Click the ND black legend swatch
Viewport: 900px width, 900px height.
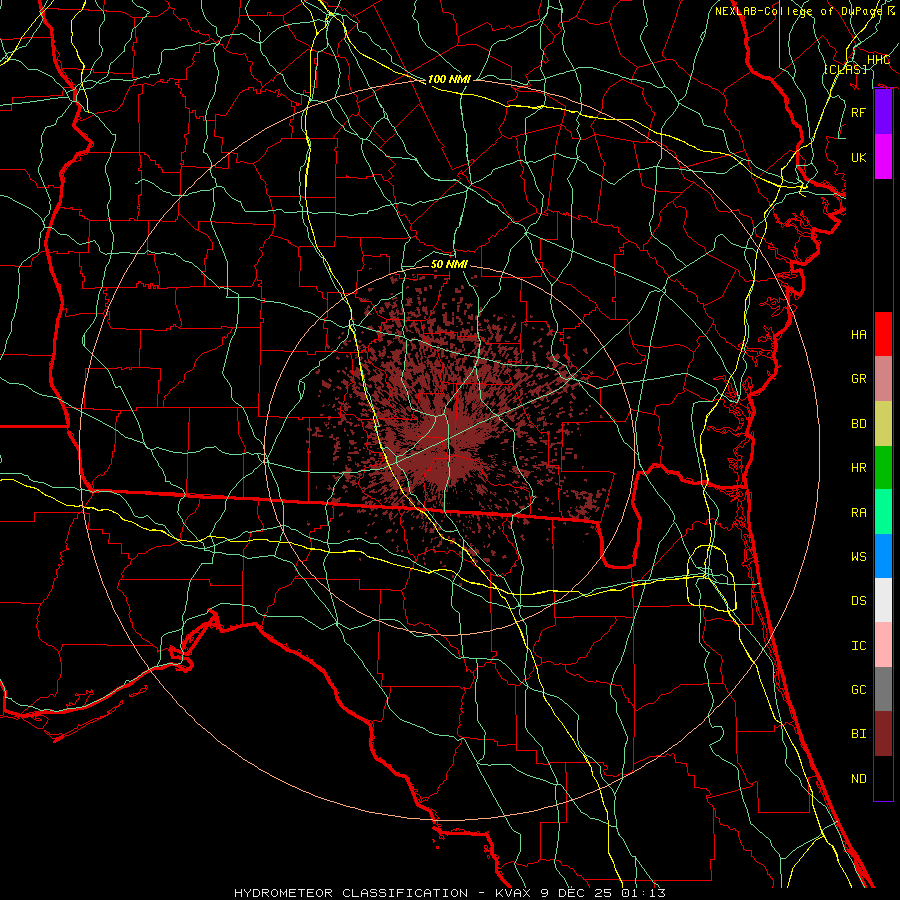[x=883, y=778]
